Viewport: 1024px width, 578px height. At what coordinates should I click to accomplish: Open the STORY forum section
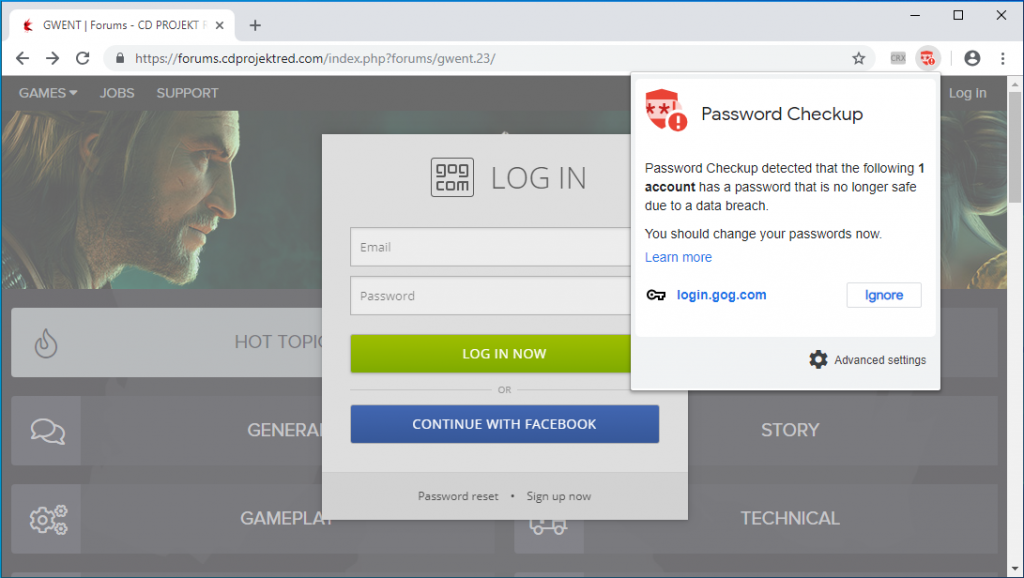click(790, 430)
